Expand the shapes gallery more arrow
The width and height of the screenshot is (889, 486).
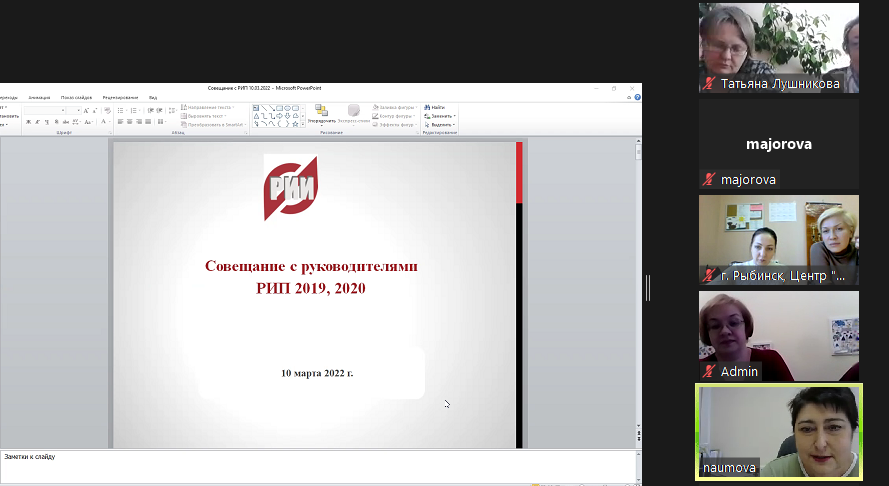point(303,124)
